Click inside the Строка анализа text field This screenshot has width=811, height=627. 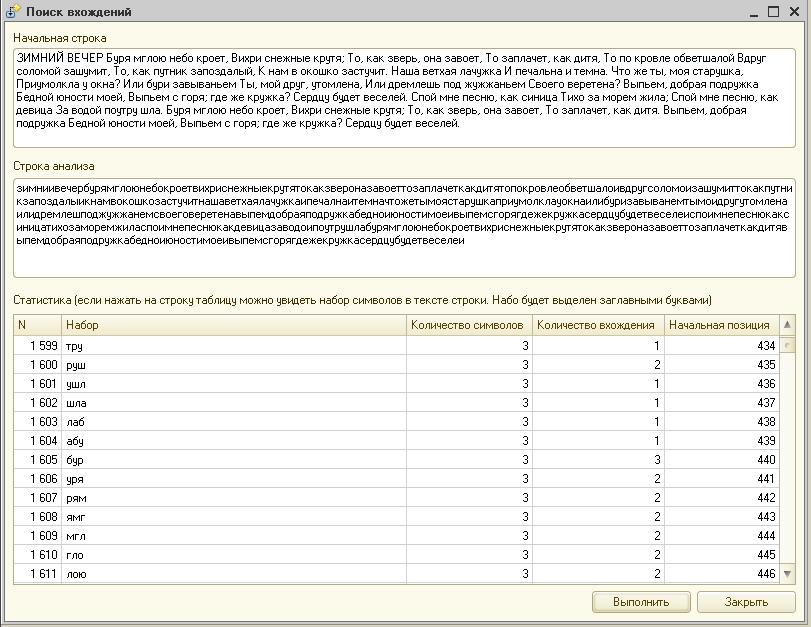404,228
